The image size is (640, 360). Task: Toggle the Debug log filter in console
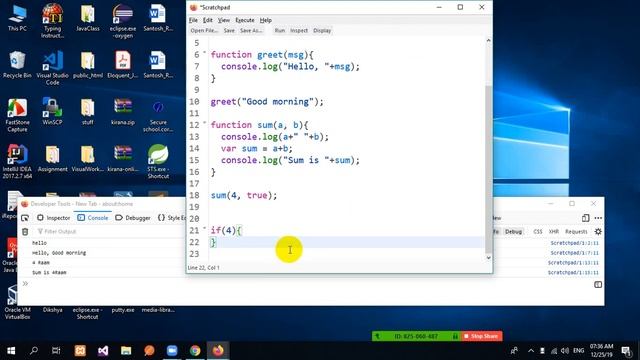pos(513,231)
